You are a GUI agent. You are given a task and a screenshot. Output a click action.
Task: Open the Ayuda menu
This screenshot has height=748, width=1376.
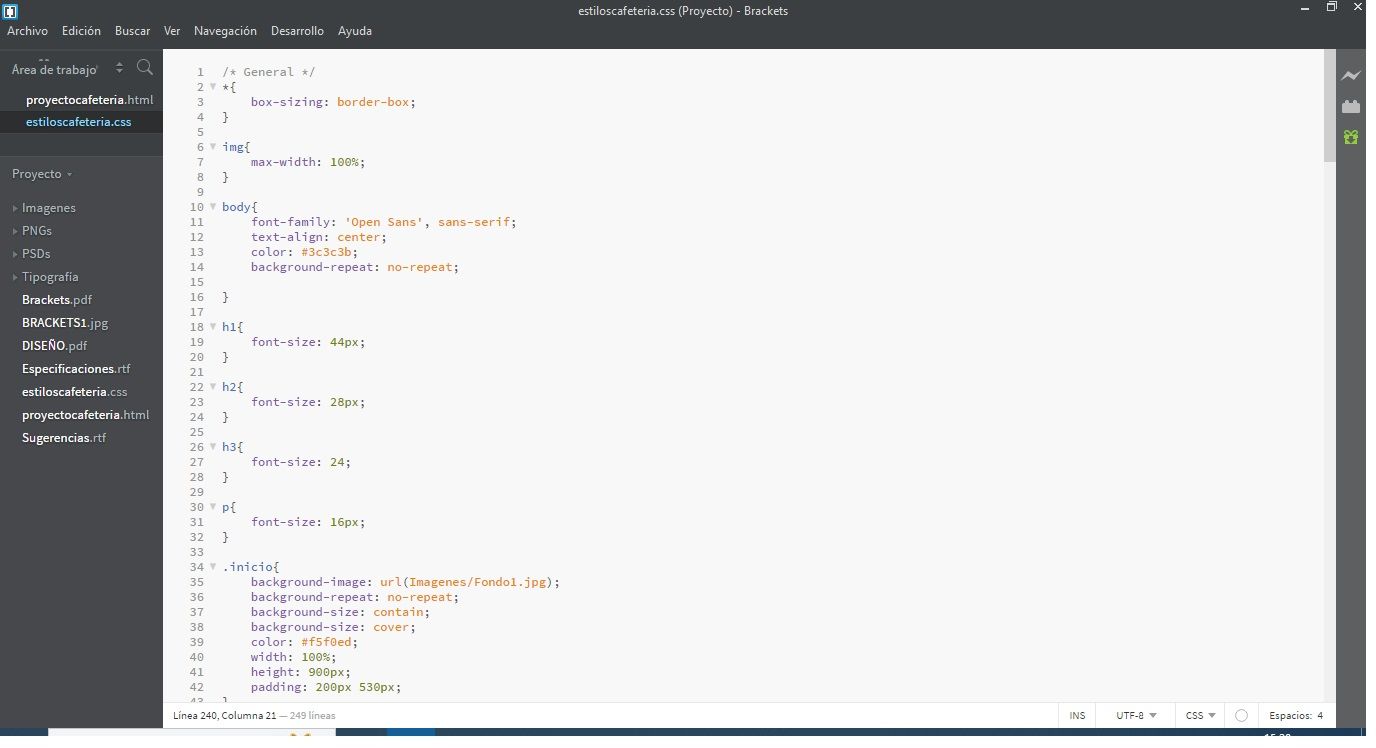tap(355, 31)
